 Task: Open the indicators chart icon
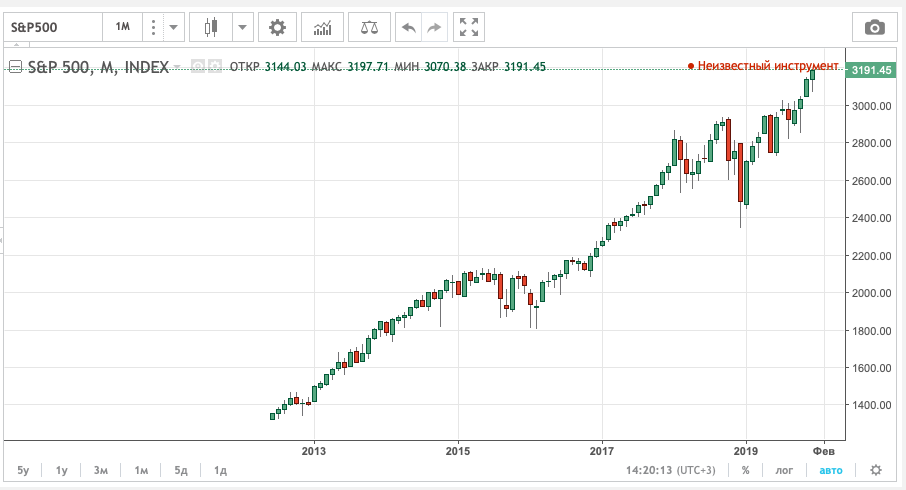(x=322, y=27)
